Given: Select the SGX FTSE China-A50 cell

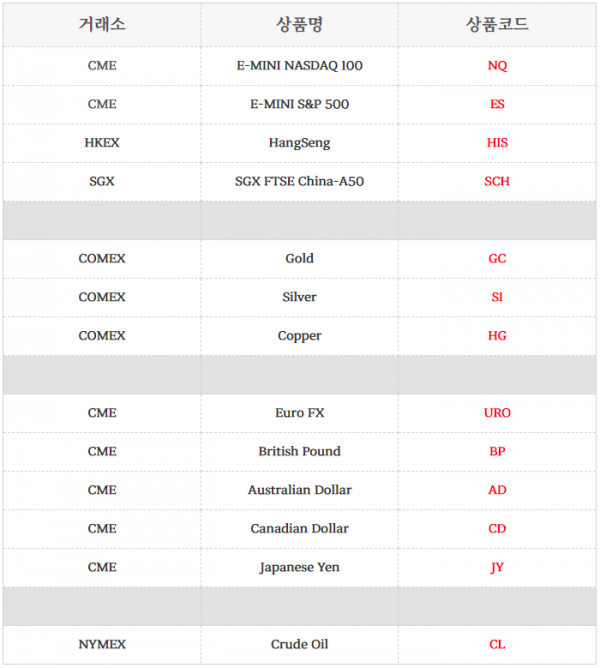Looking at the screenshot, I should click(x=300, y=181).
